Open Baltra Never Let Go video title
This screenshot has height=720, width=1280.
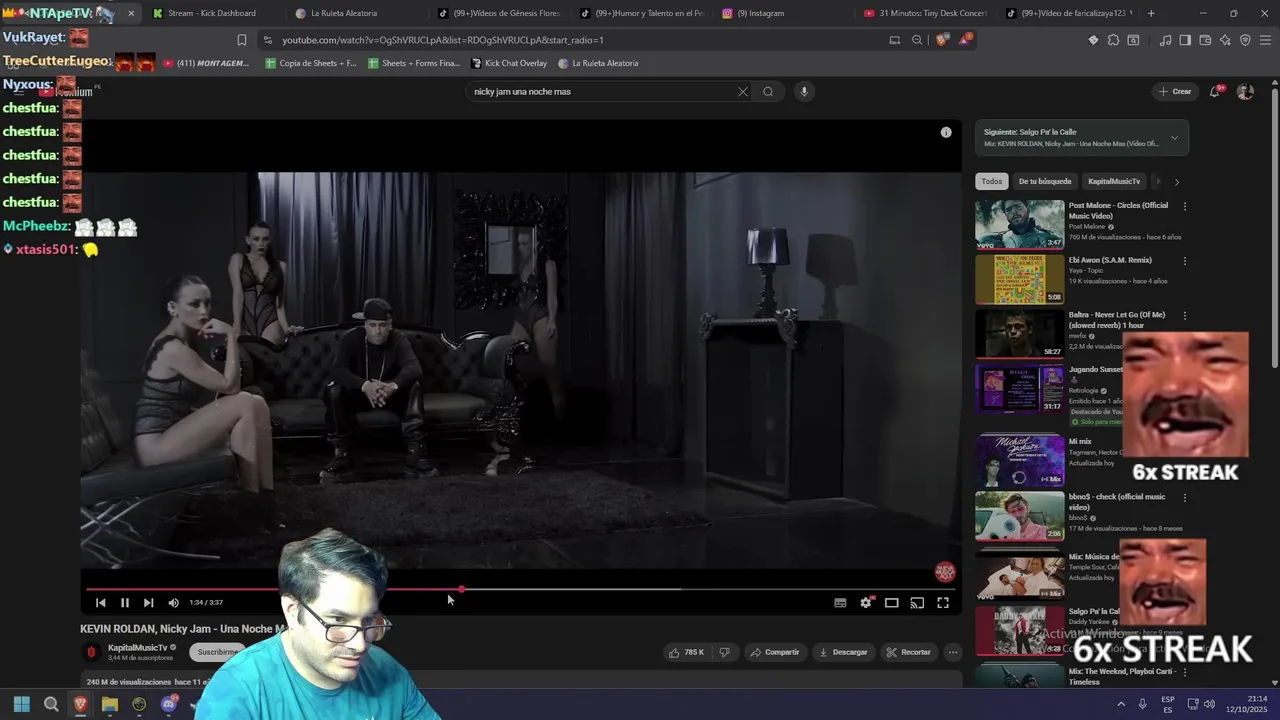[x=1119, y=320]
